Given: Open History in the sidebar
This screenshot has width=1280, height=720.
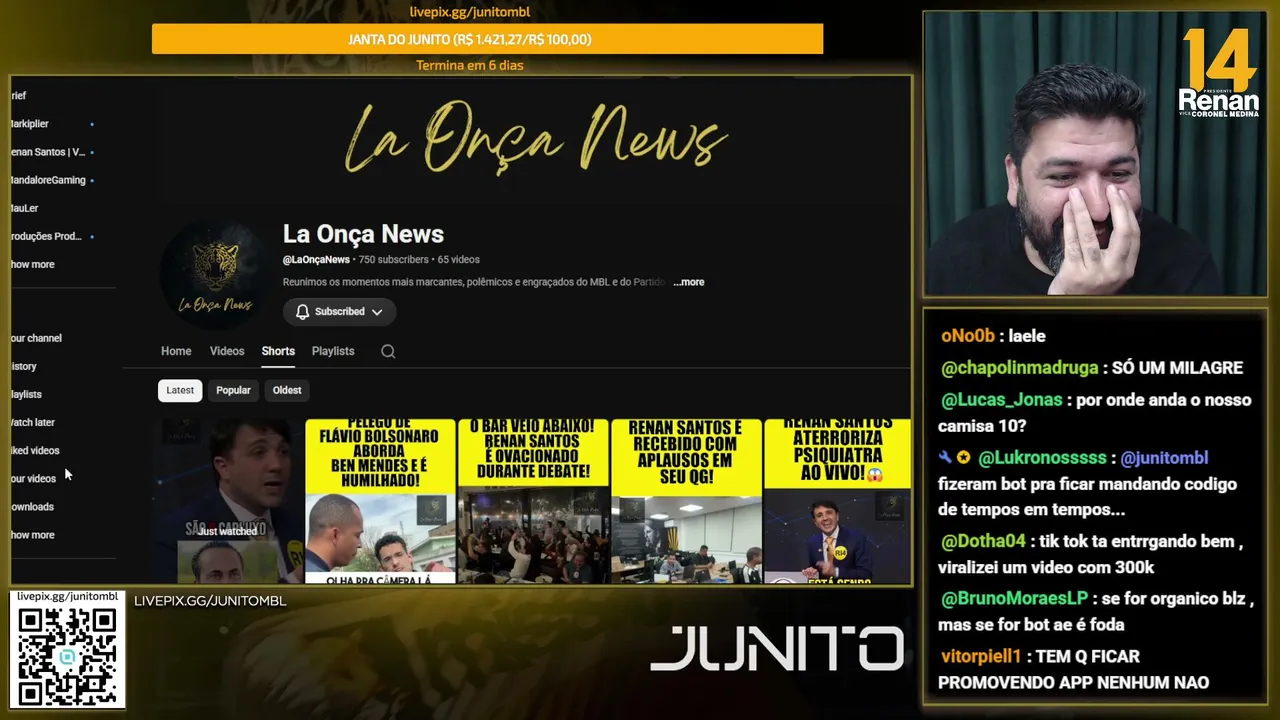Looking at the screenshot, I should pyautogui.click(x=24, y=366).
